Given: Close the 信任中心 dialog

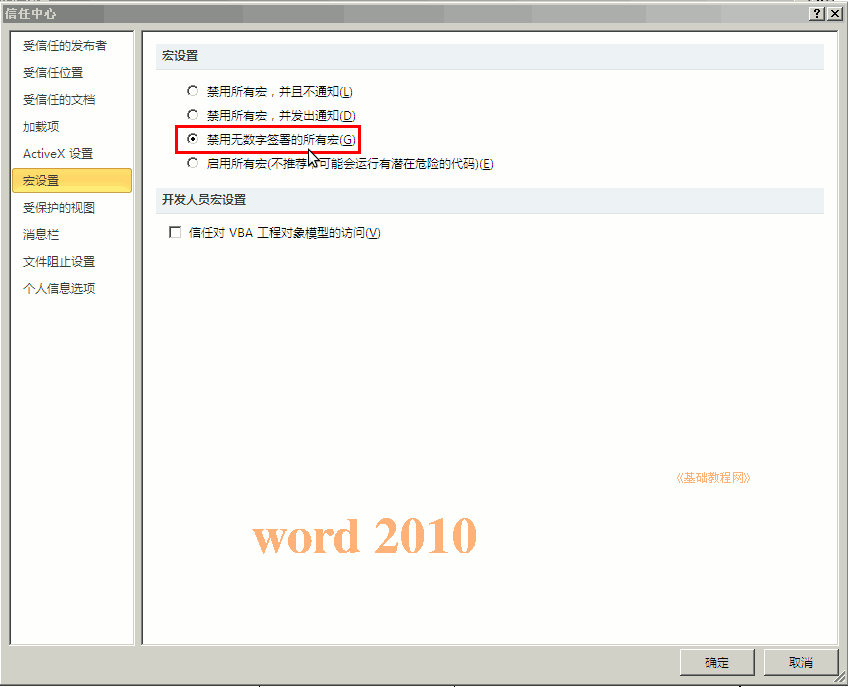Looking at the screenshot, I should point(835,14).
